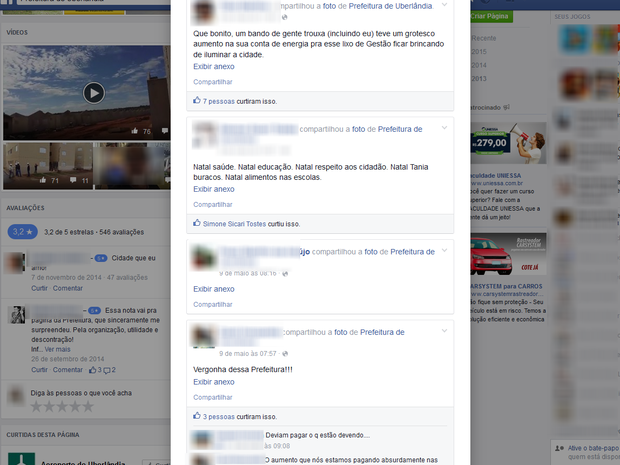The image size is (620, 465).
Task: Click the chat activation icon at bottom right
Action: 559,448
